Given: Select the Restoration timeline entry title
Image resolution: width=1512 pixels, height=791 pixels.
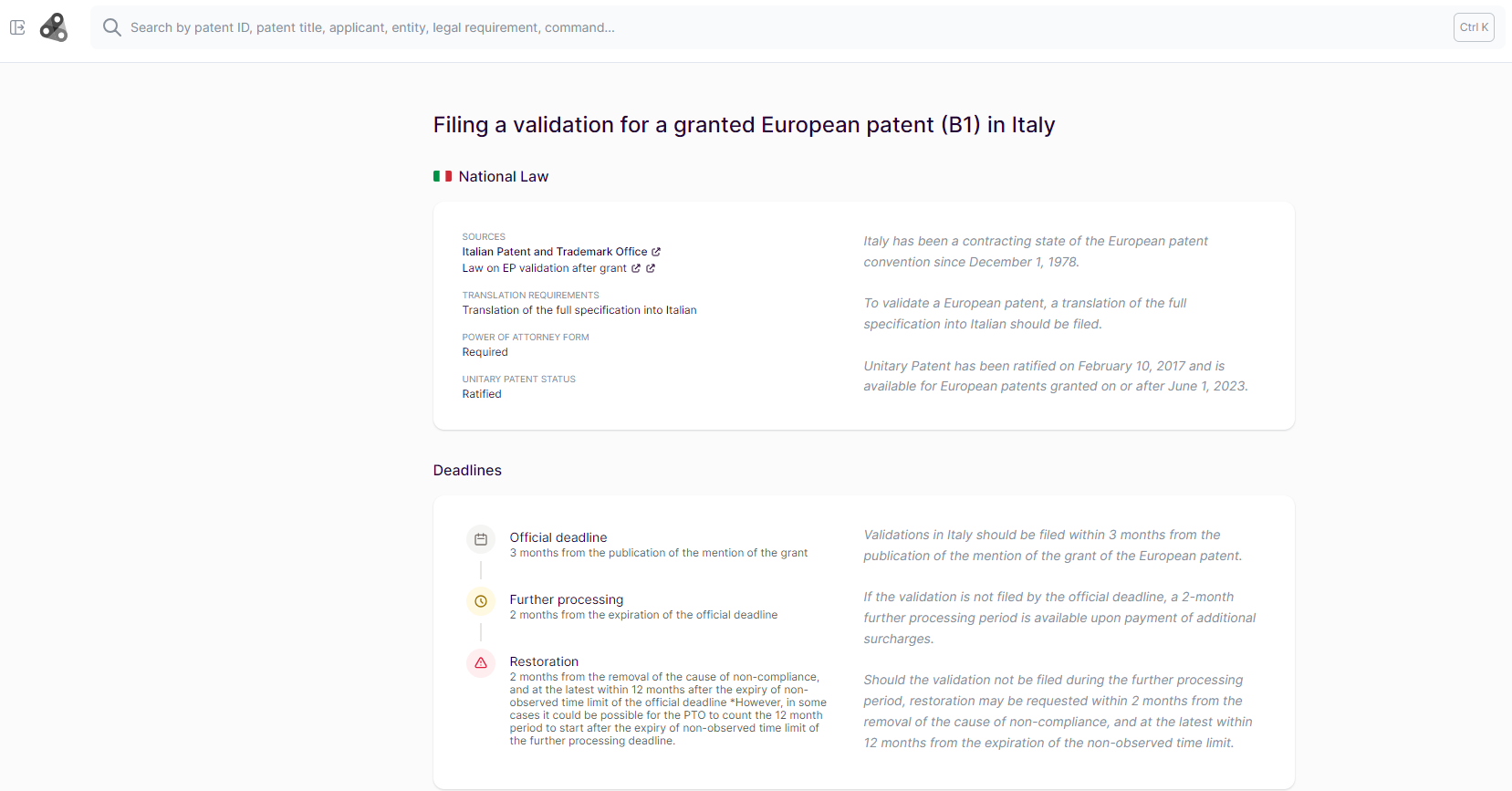Looking at the screenshot, I should point(544,661).
